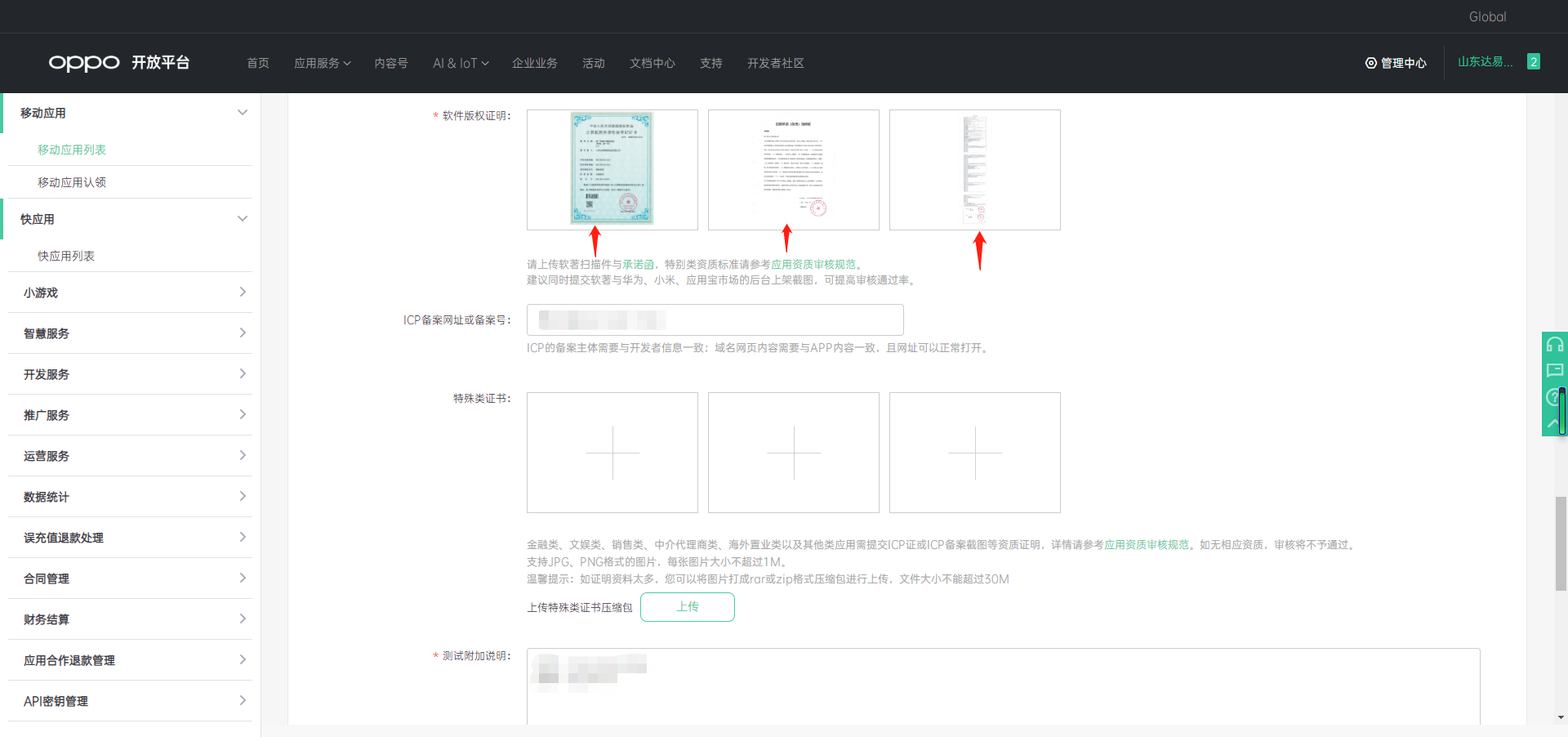Open 支持 in top navigation
1568x737 pixels.
click(711, 63)
